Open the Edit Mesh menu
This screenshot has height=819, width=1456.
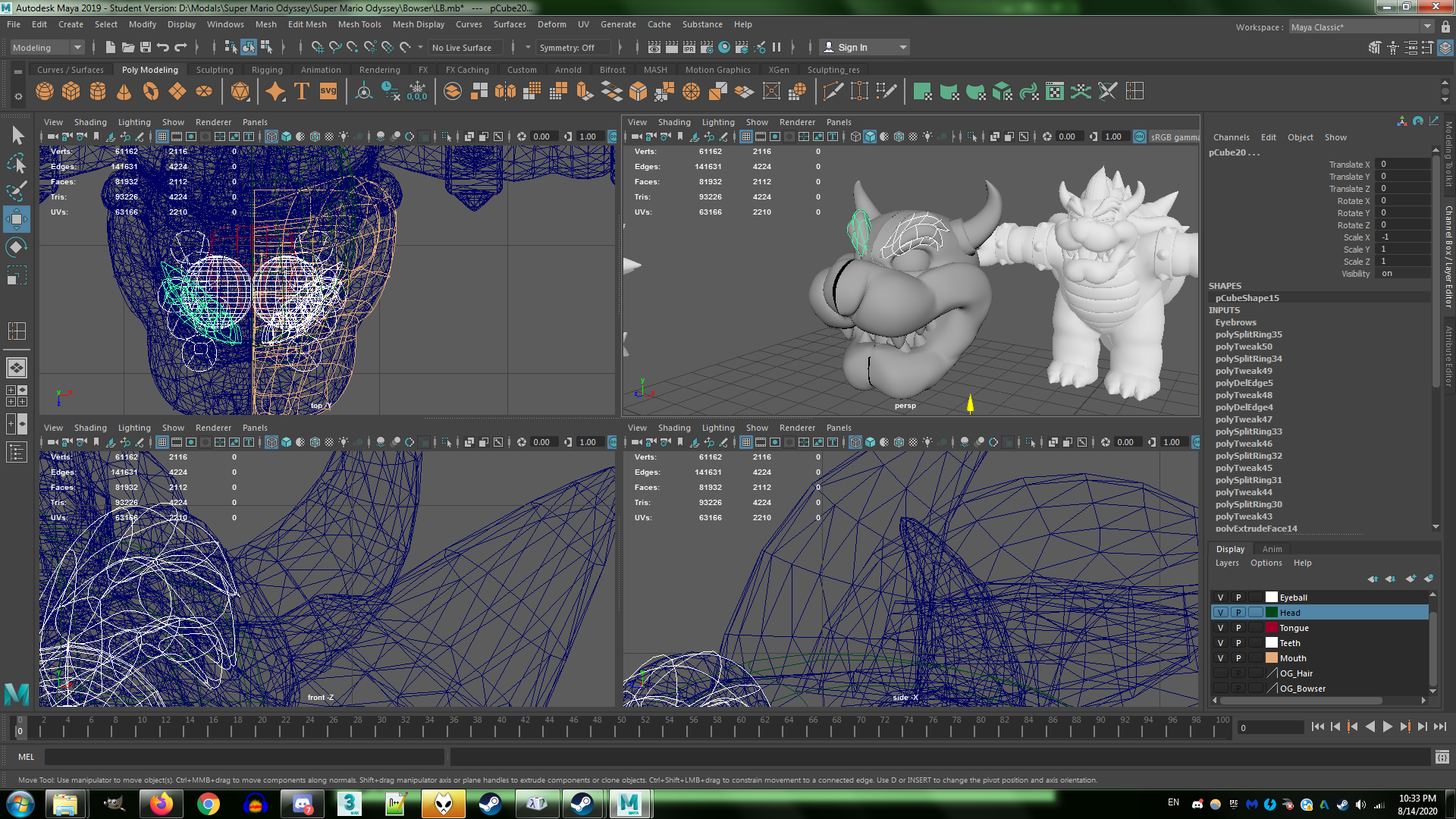[x=307, y=24]
